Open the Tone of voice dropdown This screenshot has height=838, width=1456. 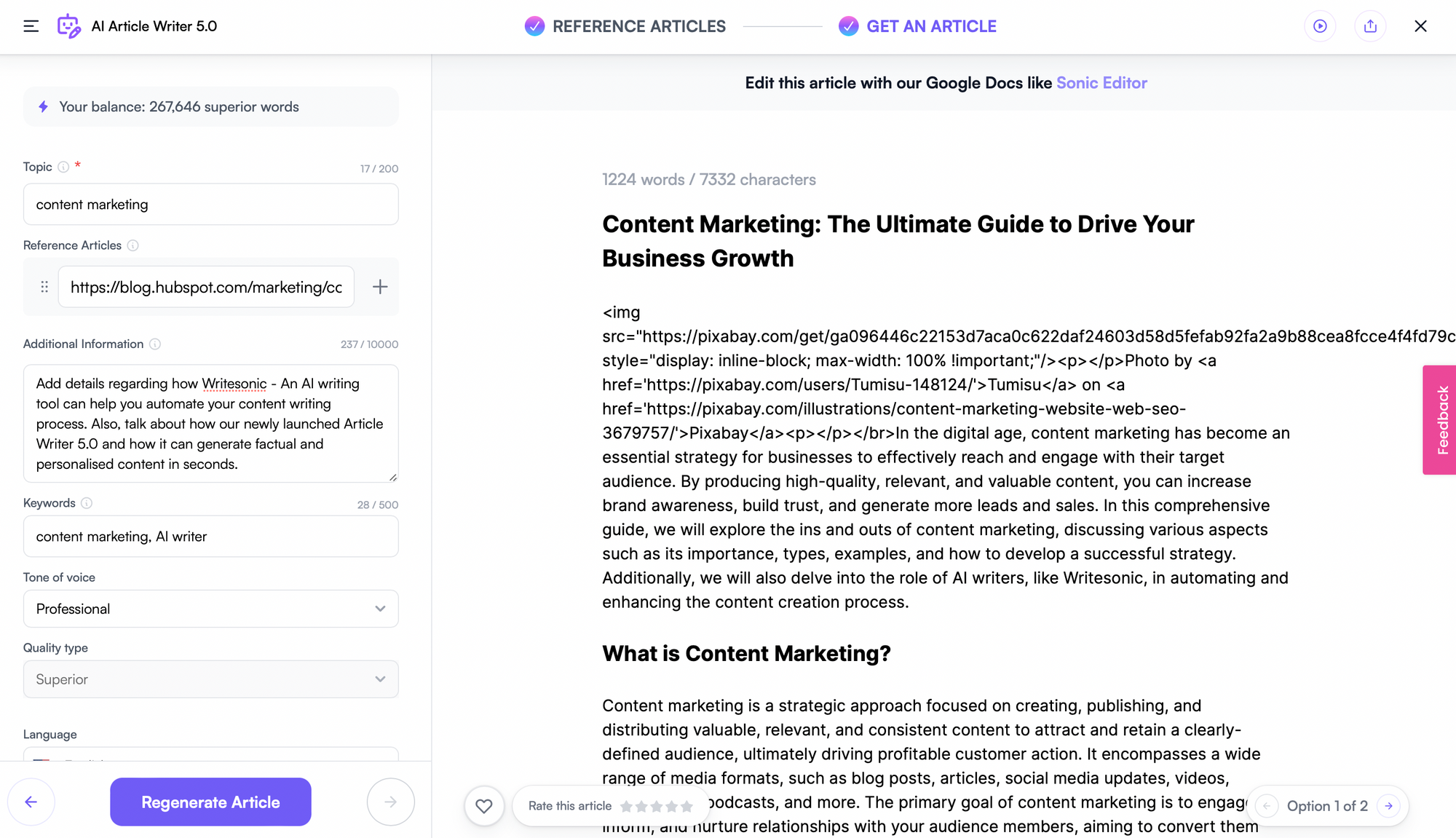[210, 608]
